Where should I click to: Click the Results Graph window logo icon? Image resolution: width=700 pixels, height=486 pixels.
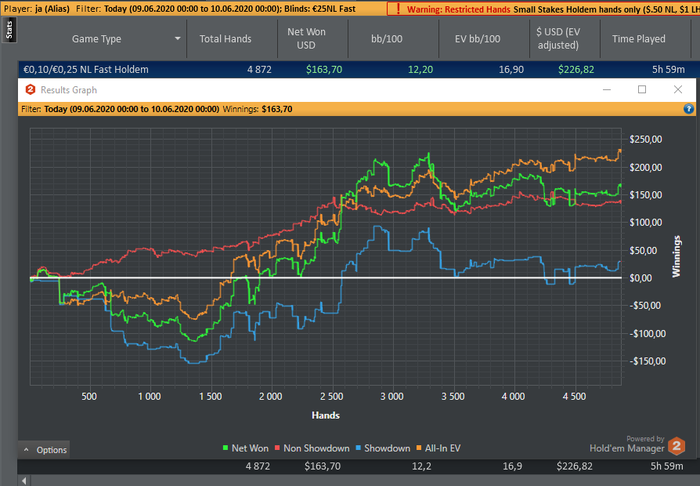point(30,90)
